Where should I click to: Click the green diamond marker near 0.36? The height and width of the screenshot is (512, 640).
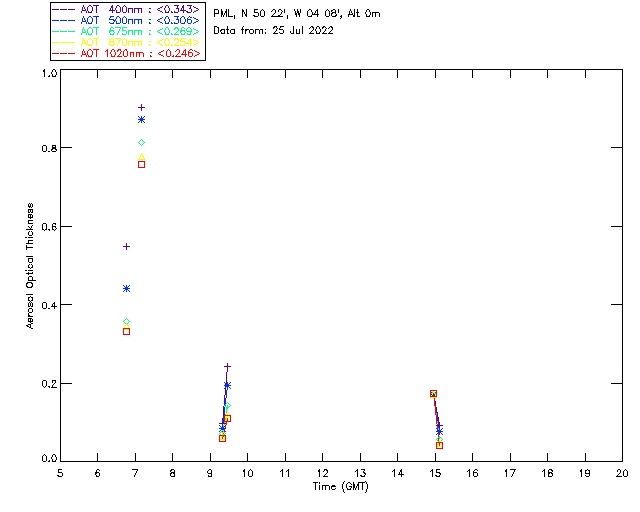[x=127, y=322]
